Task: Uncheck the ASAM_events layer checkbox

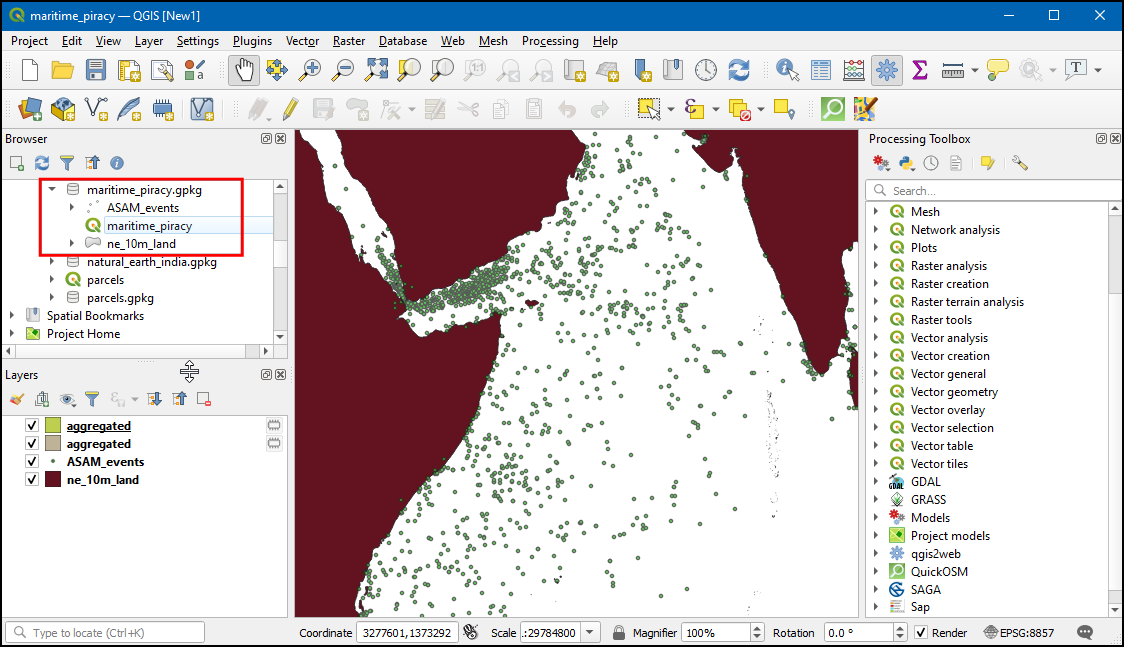Action: [32, 461]
